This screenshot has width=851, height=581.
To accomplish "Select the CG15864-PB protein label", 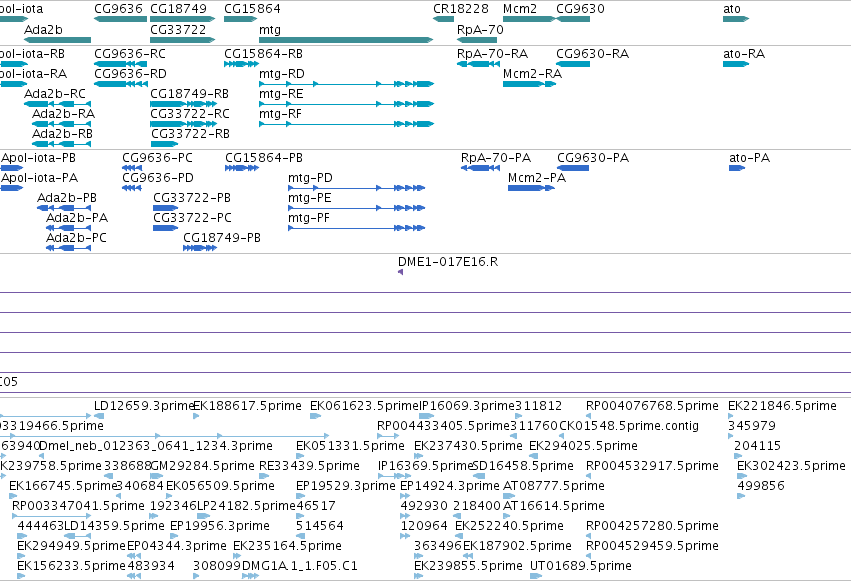I will coord(264,158).
